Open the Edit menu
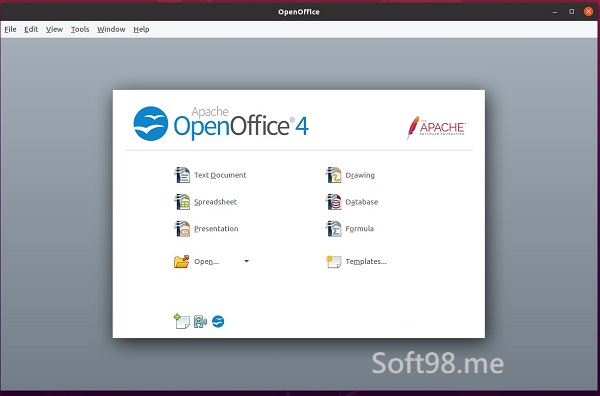 point(31,29)
